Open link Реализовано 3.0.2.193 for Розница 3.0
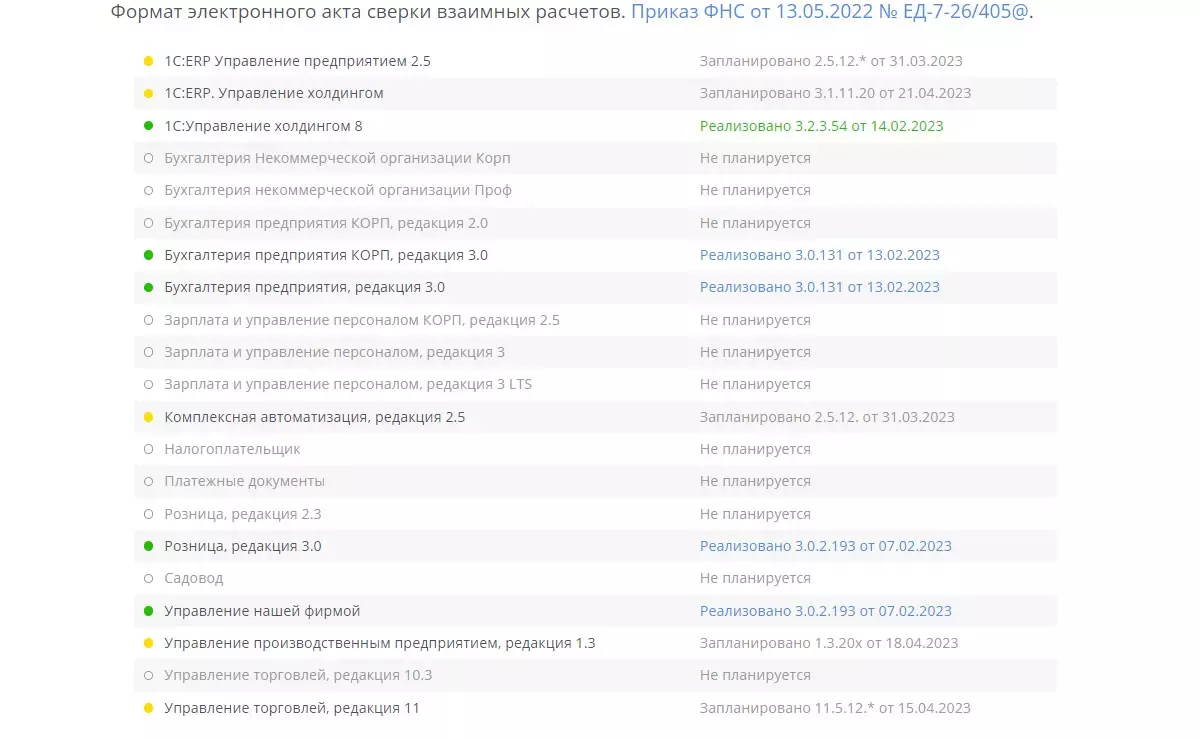 click(x=826, y=546)
